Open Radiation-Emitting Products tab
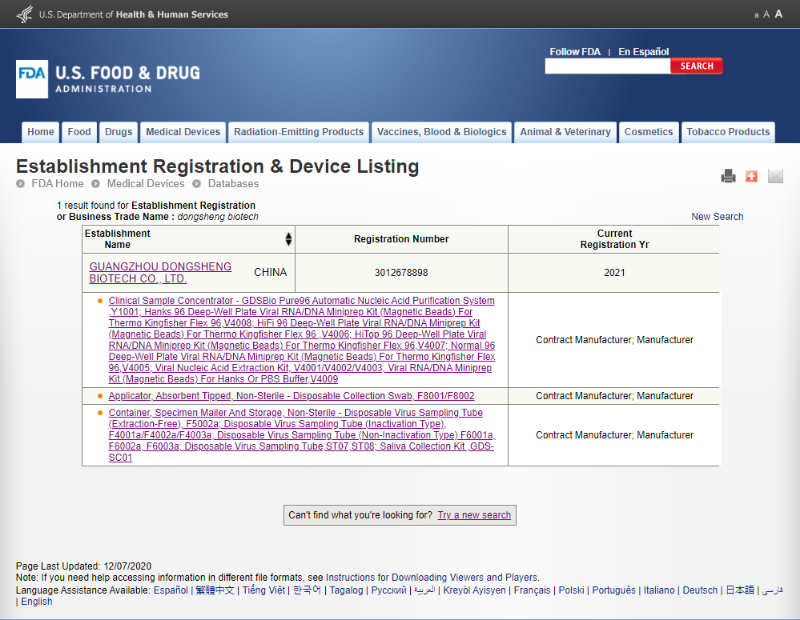Screen dimensions: 800x620 click(x=298, y=132)
